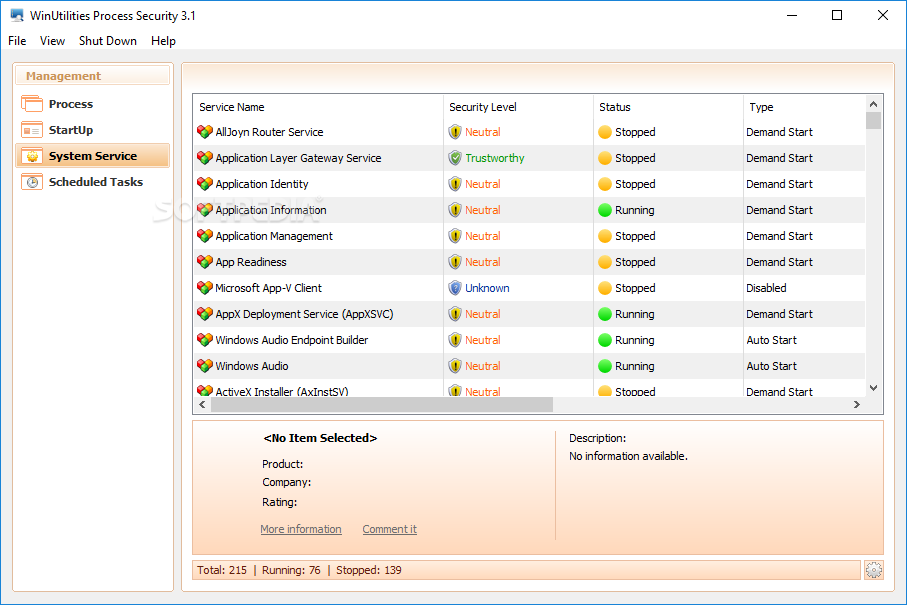Click the horizontal scrollbar right arrow

(x=857, y=405)
